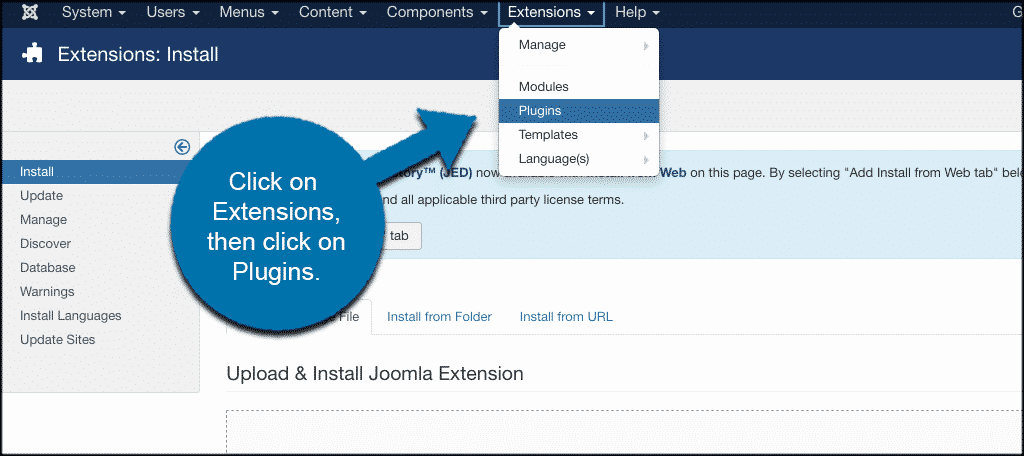The width and height of the screenshot is (1024, 456).
Task: Switch to Install from URL tab
Action: pyautogui.click(x=566, y=317)
